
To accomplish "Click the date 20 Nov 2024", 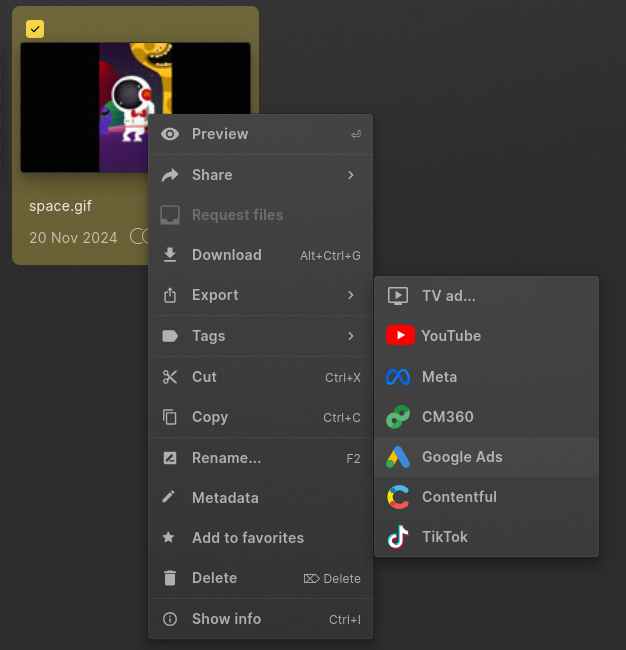I will tap(73, 238).
